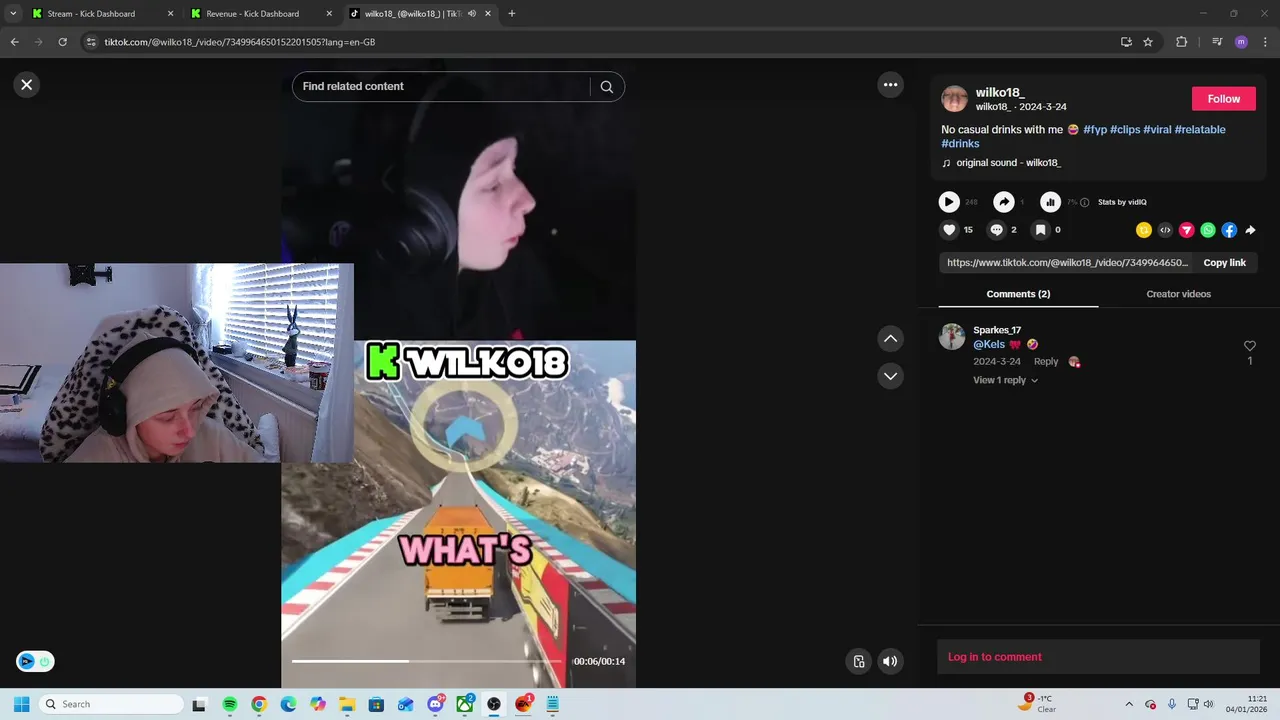Open the #viral hashtag

pyautogui.click(x=1157, y=129)
